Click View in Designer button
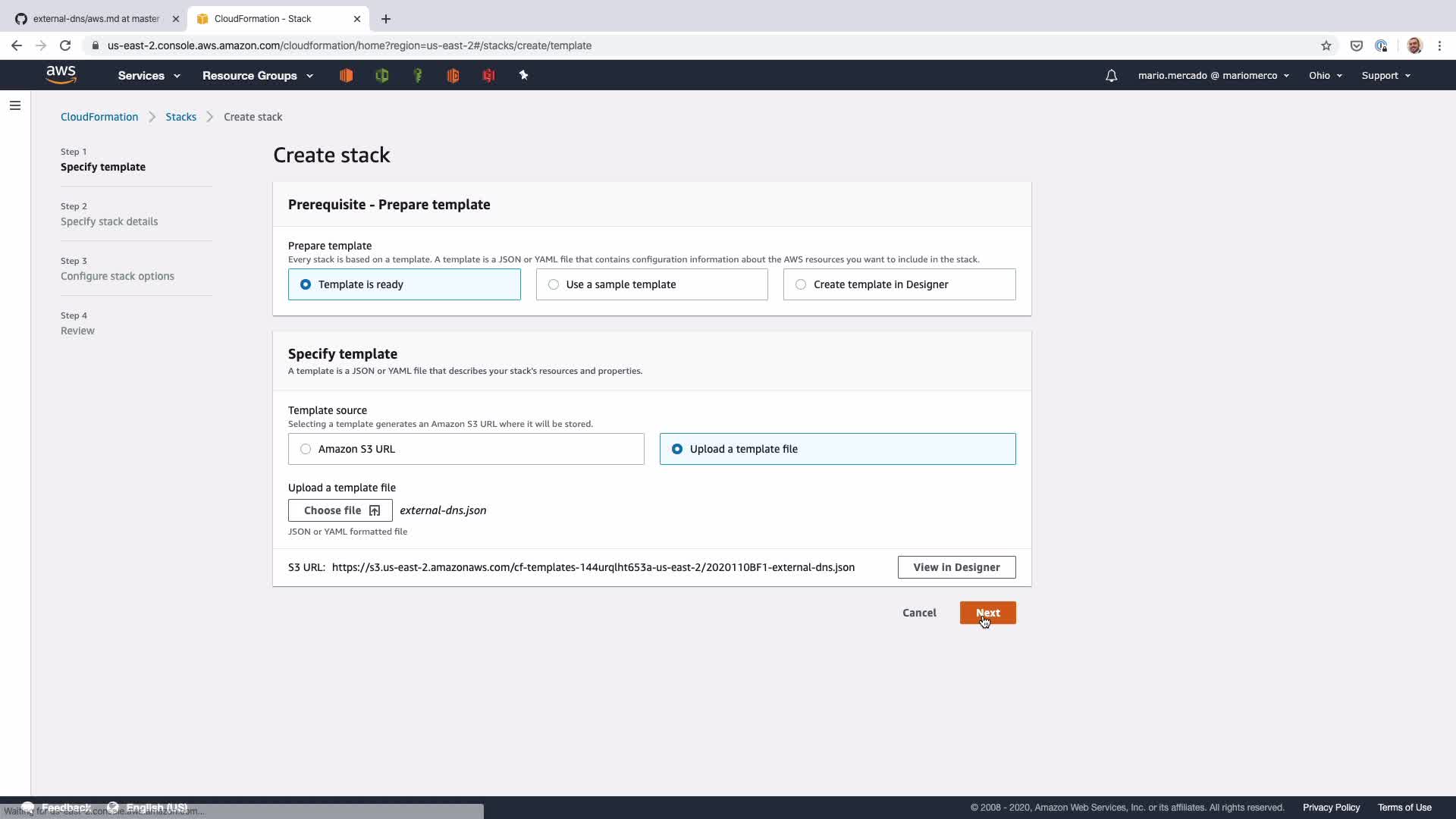The height and width of the screenshot is (819, 1456). [x=956, y=567]
